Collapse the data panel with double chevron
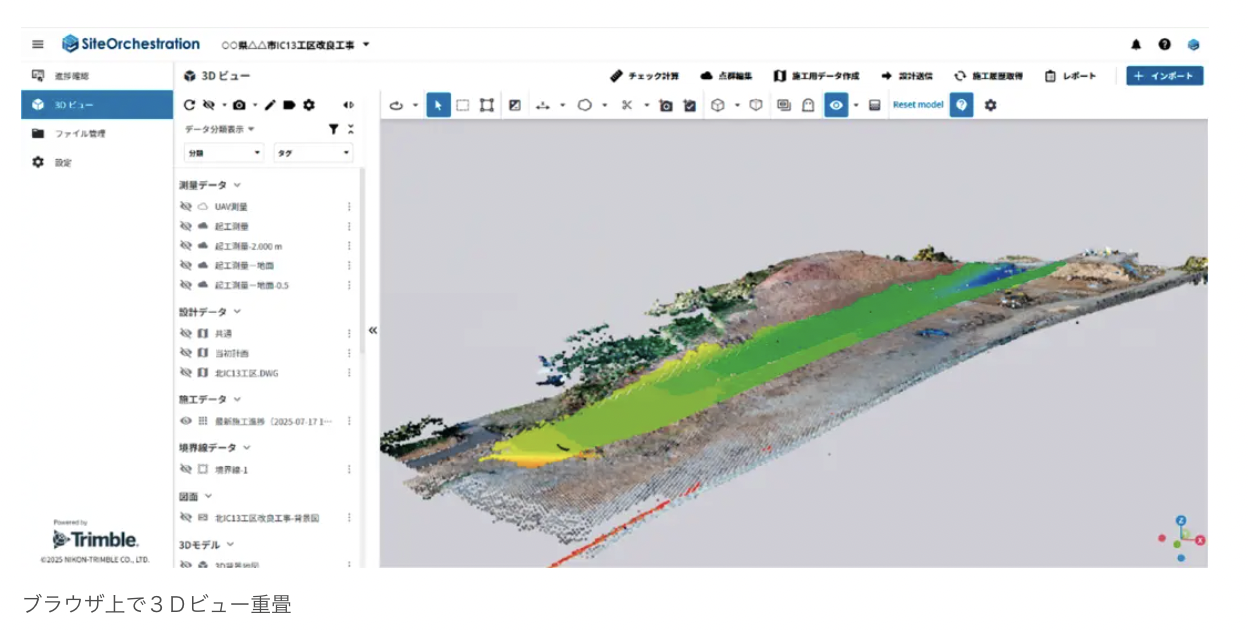1248x630 pixels. [x=373, y=330]
